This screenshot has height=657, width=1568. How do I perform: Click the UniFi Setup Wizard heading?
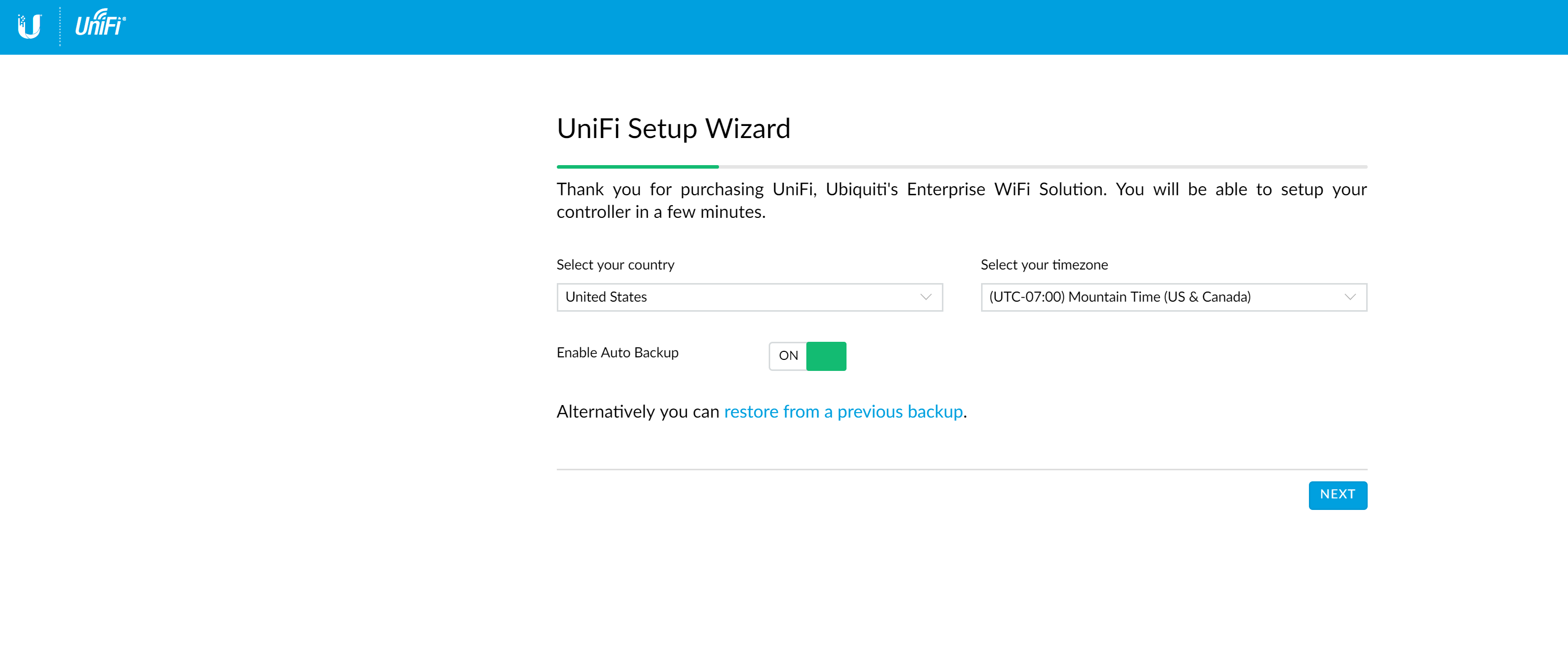(x=673, y=128)
